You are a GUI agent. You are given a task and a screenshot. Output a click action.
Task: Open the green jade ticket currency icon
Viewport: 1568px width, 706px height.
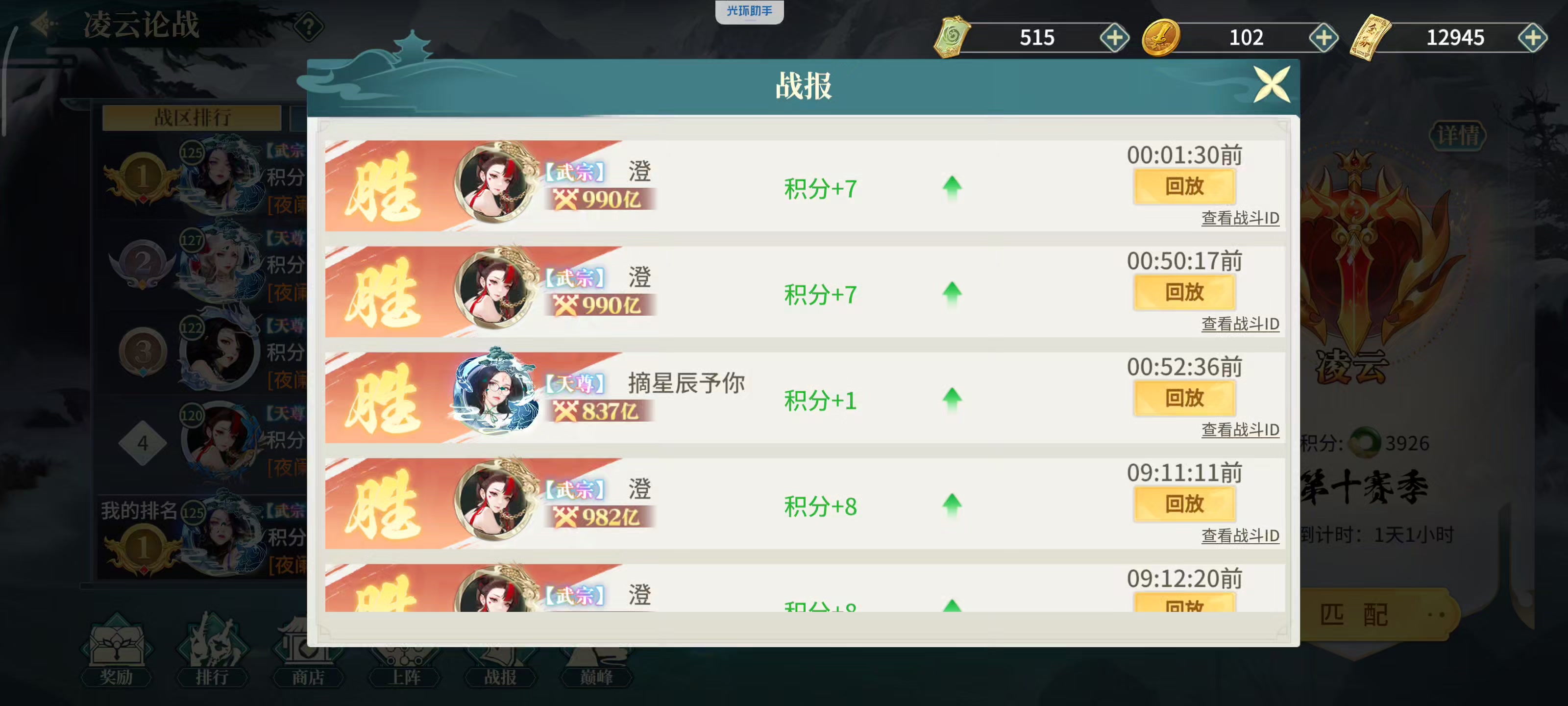952,37
